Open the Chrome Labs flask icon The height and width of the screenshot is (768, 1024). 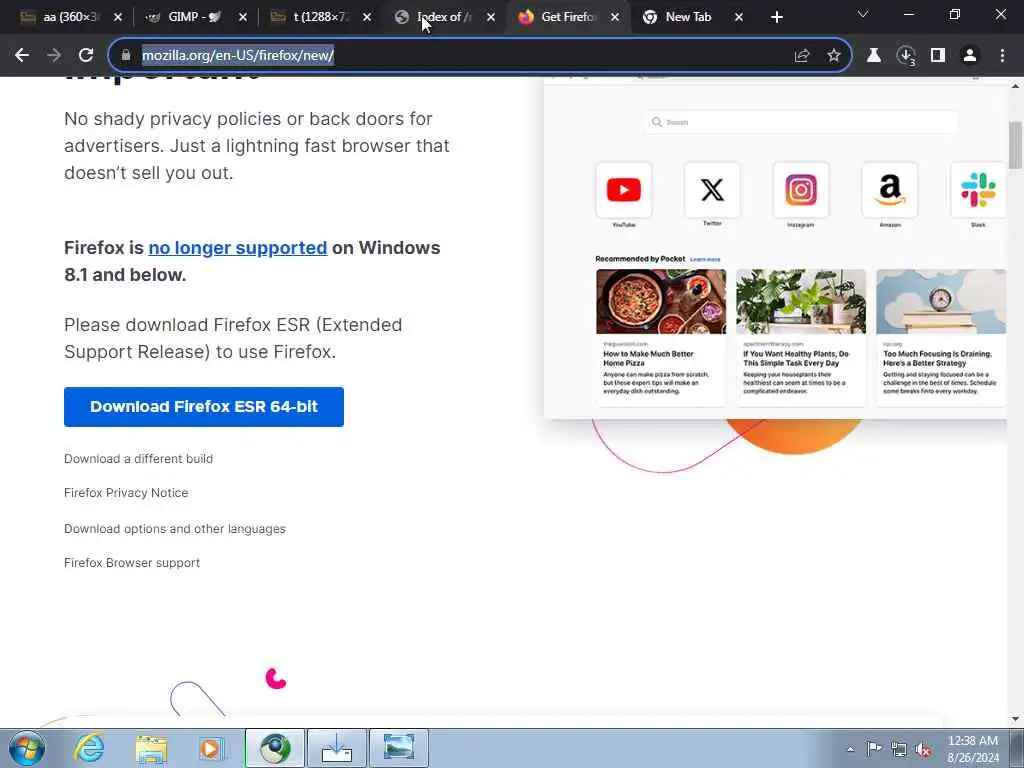[x=874, y=56]
